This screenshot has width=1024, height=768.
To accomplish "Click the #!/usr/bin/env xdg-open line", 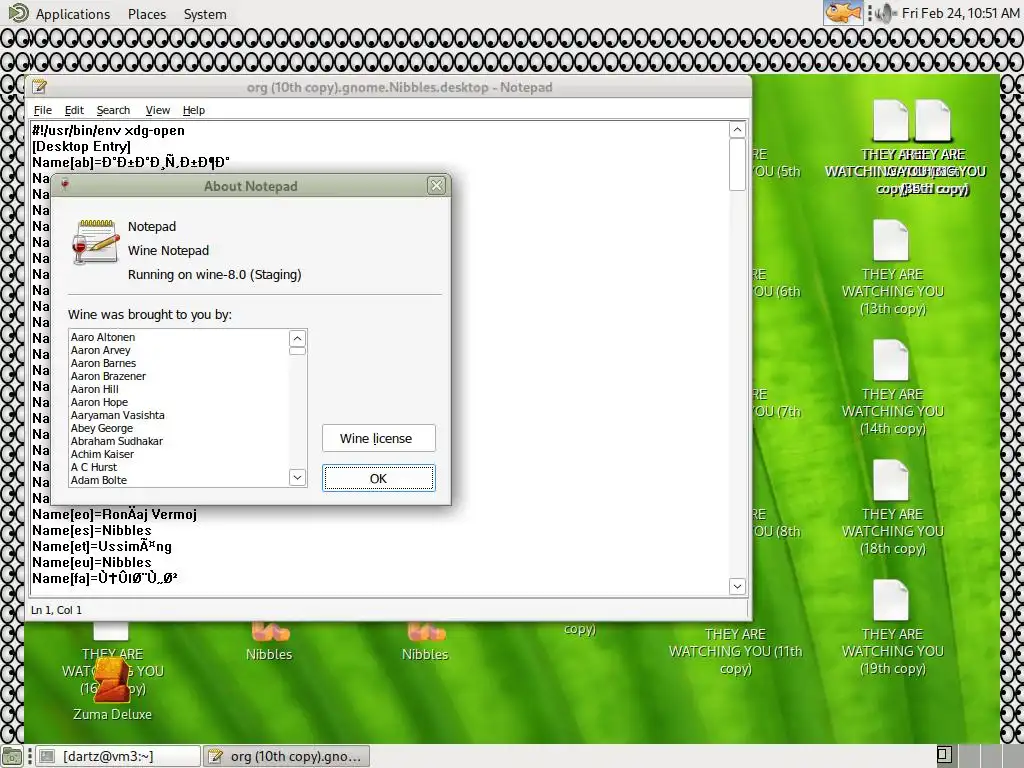I will [108, 130].
